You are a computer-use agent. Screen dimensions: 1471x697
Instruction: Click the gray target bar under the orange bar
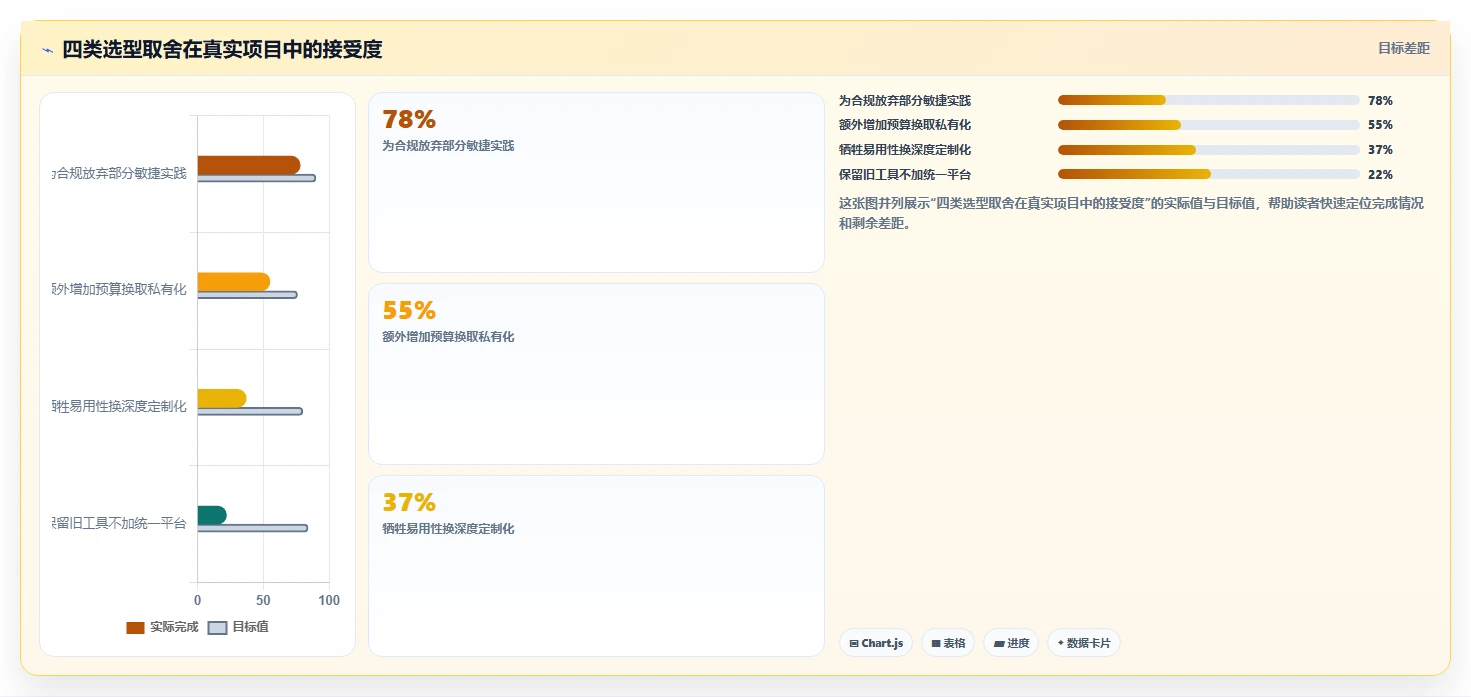[x=247, y=295]
